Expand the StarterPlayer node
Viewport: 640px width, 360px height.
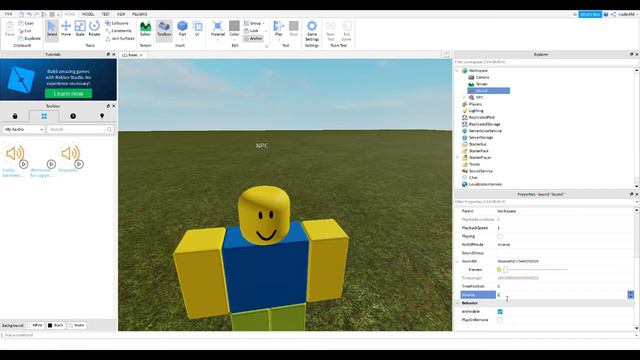[457, 158]
